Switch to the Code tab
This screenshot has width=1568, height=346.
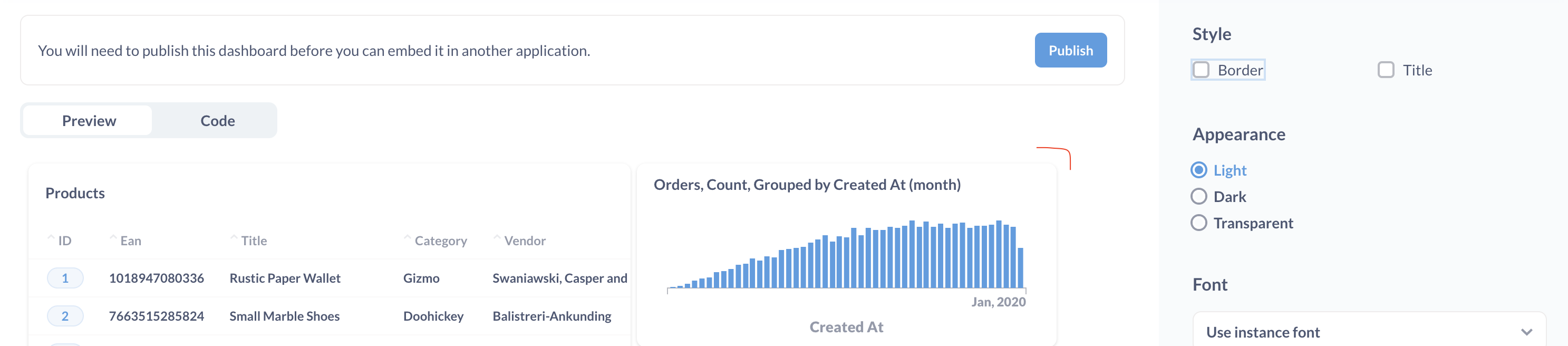tap(217, 120)
